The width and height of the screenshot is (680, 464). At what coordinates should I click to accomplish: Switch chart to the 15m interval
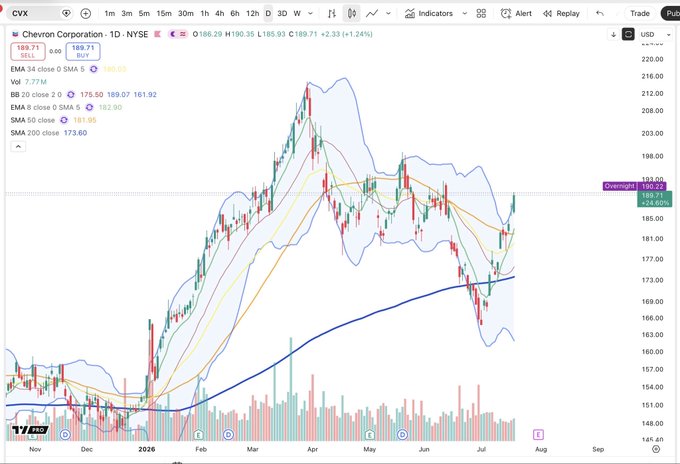pyautogui.click(x=164, y=13)
